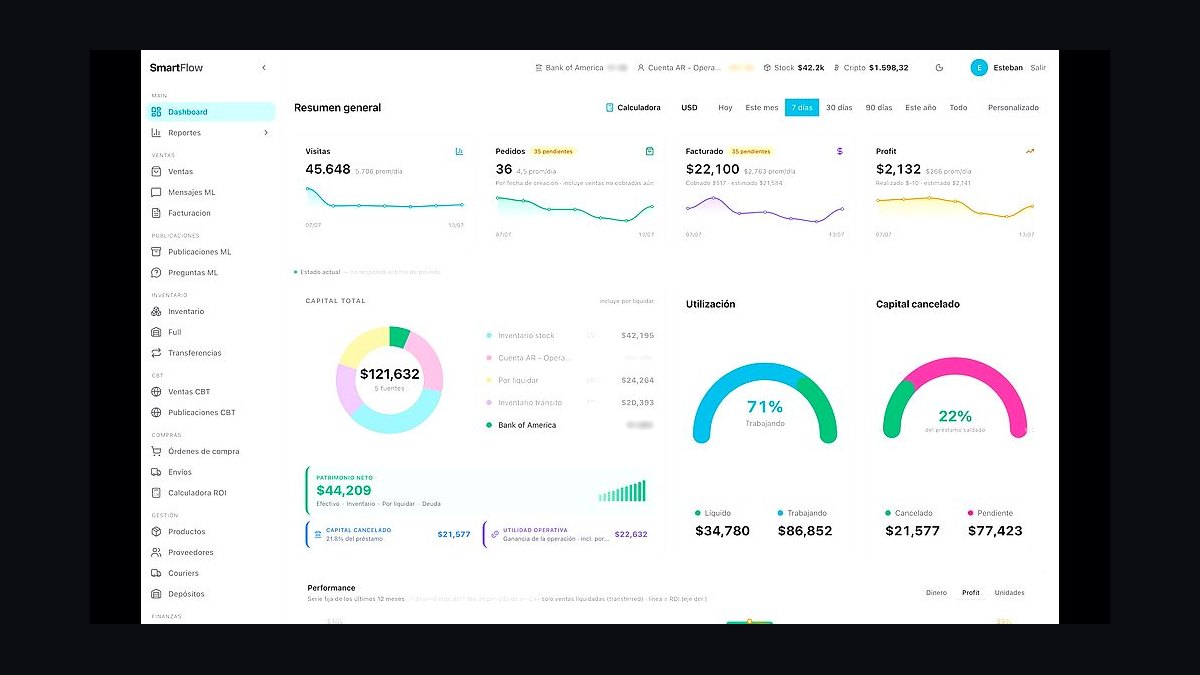Click the Salir logout link
This screenshot has width=1200, height=675.
tap(1038, 68)
